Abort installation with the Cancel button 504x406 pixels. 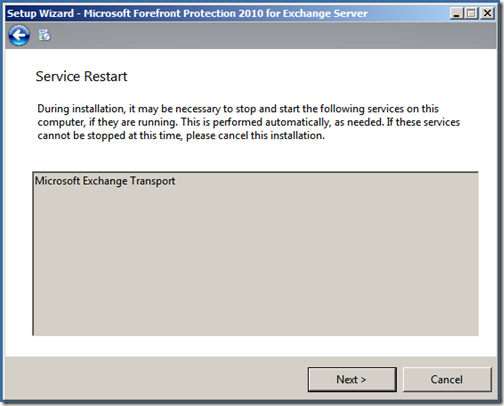[447, 379]
